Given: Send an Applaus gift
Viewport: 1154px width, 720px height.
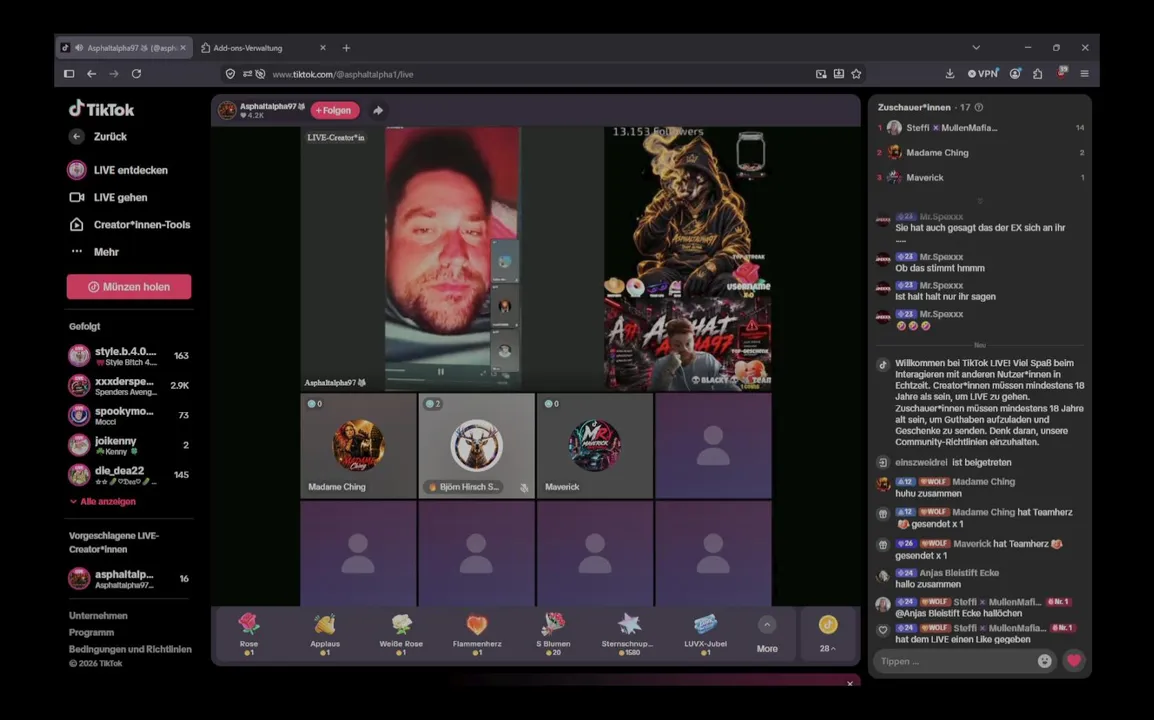Looking at the screenshot, I should [x=325, y=633].
